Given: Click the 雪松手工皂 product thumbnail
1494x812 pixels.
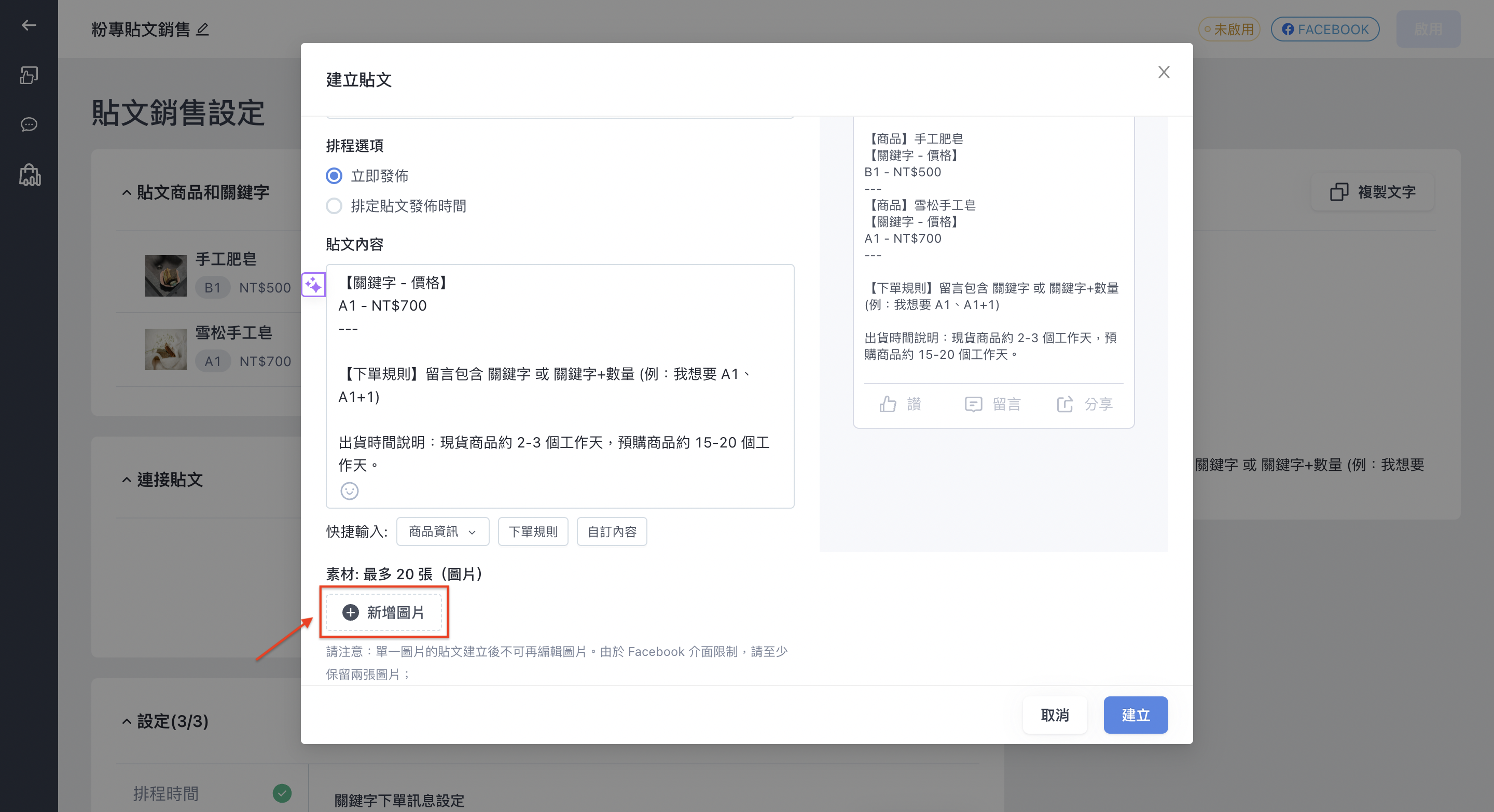Looking at the screenshot, I should (x=166, y=349).
